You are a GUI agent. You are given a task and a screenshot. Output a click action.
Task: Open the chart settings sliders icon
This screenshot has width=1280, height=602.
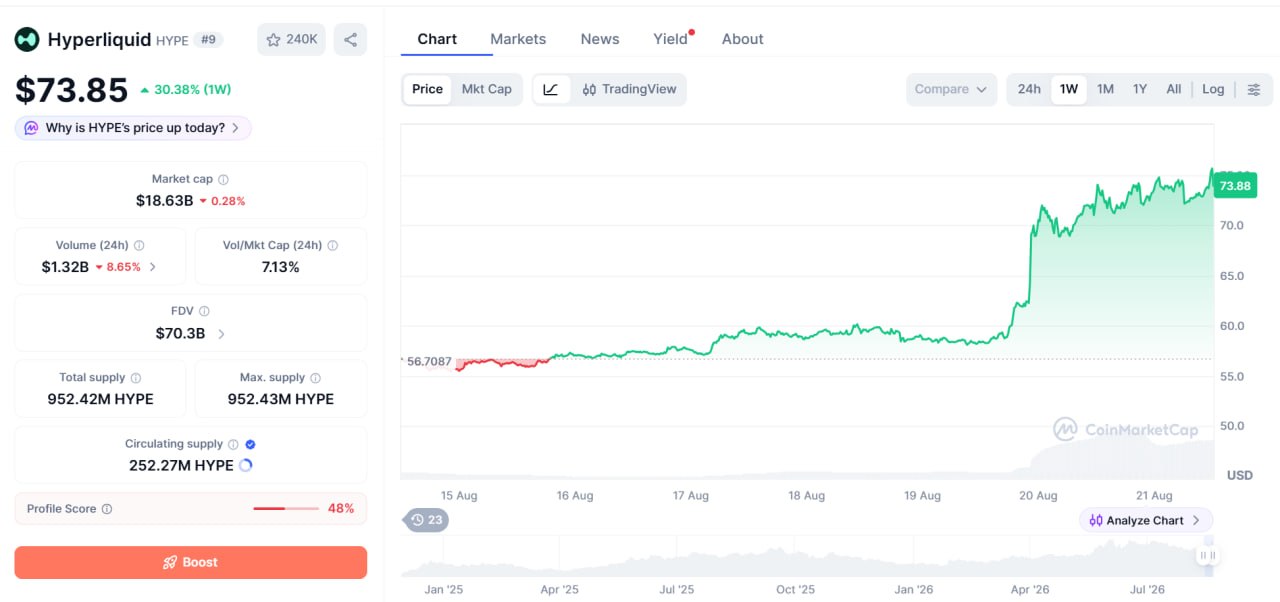1254,89
